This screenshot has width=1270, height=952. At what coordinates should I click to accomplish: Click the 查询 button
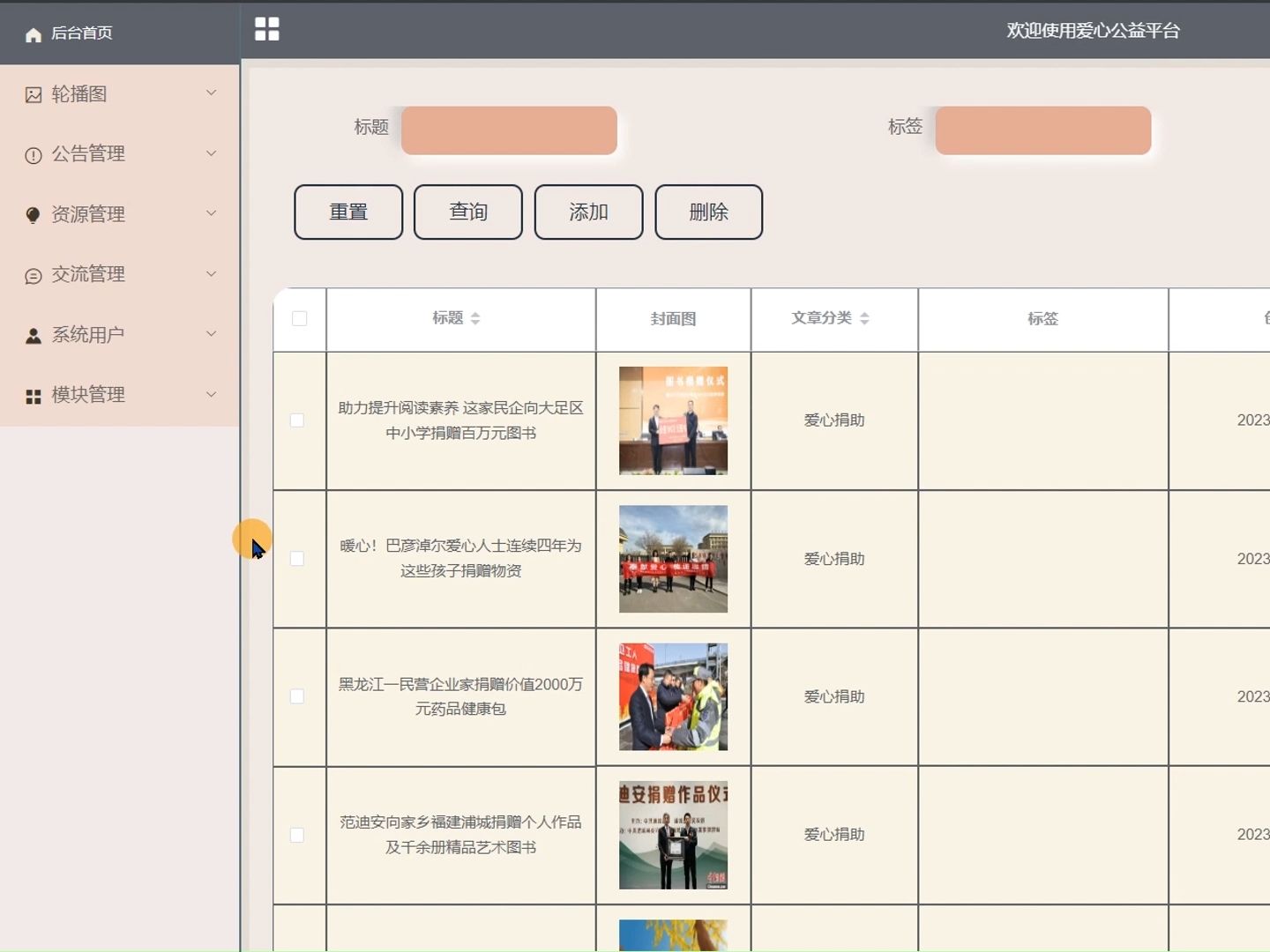468,212
